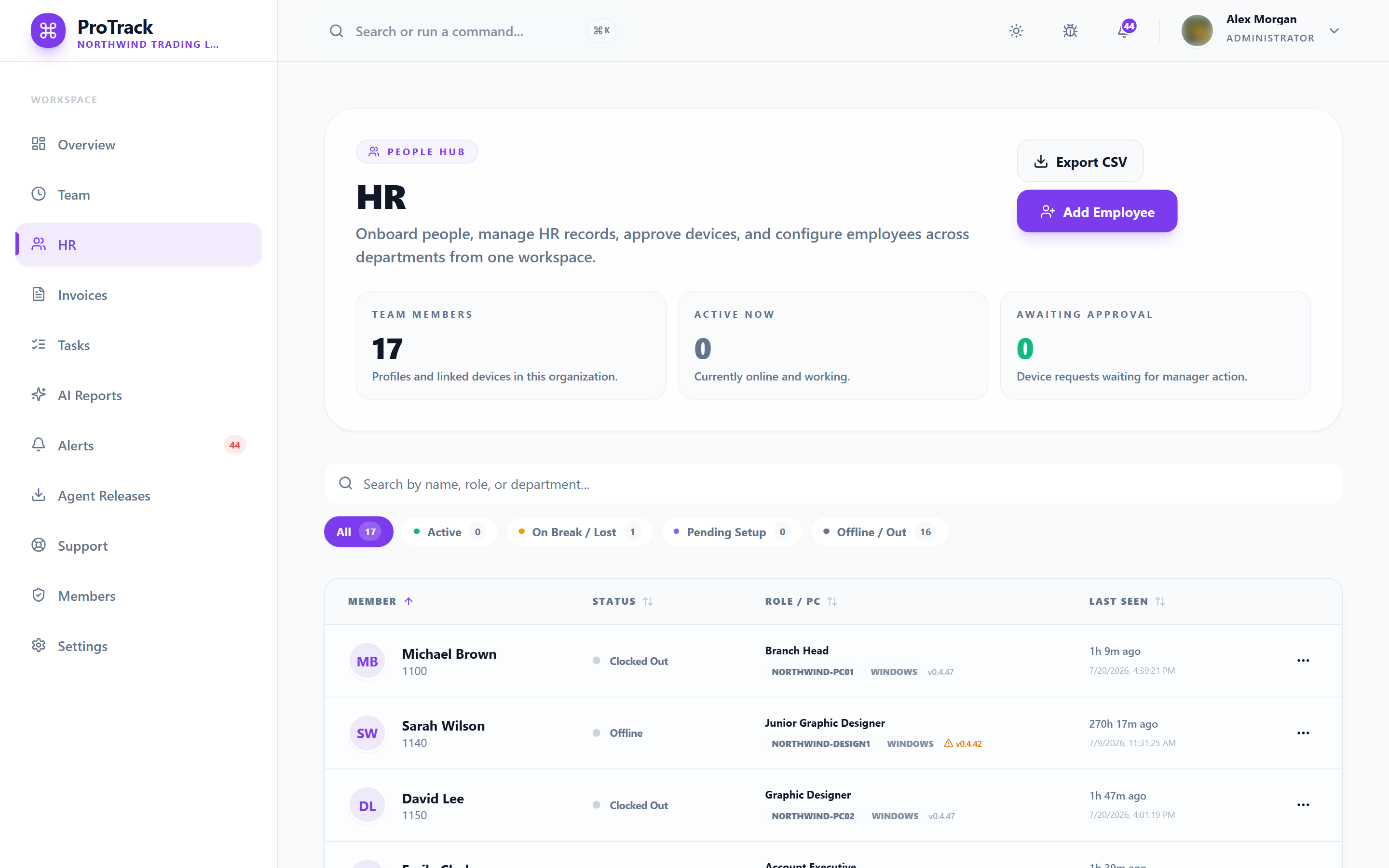Select the Active filter tab
Viewport: 1389px width, 868px height.
coord(449,531)
